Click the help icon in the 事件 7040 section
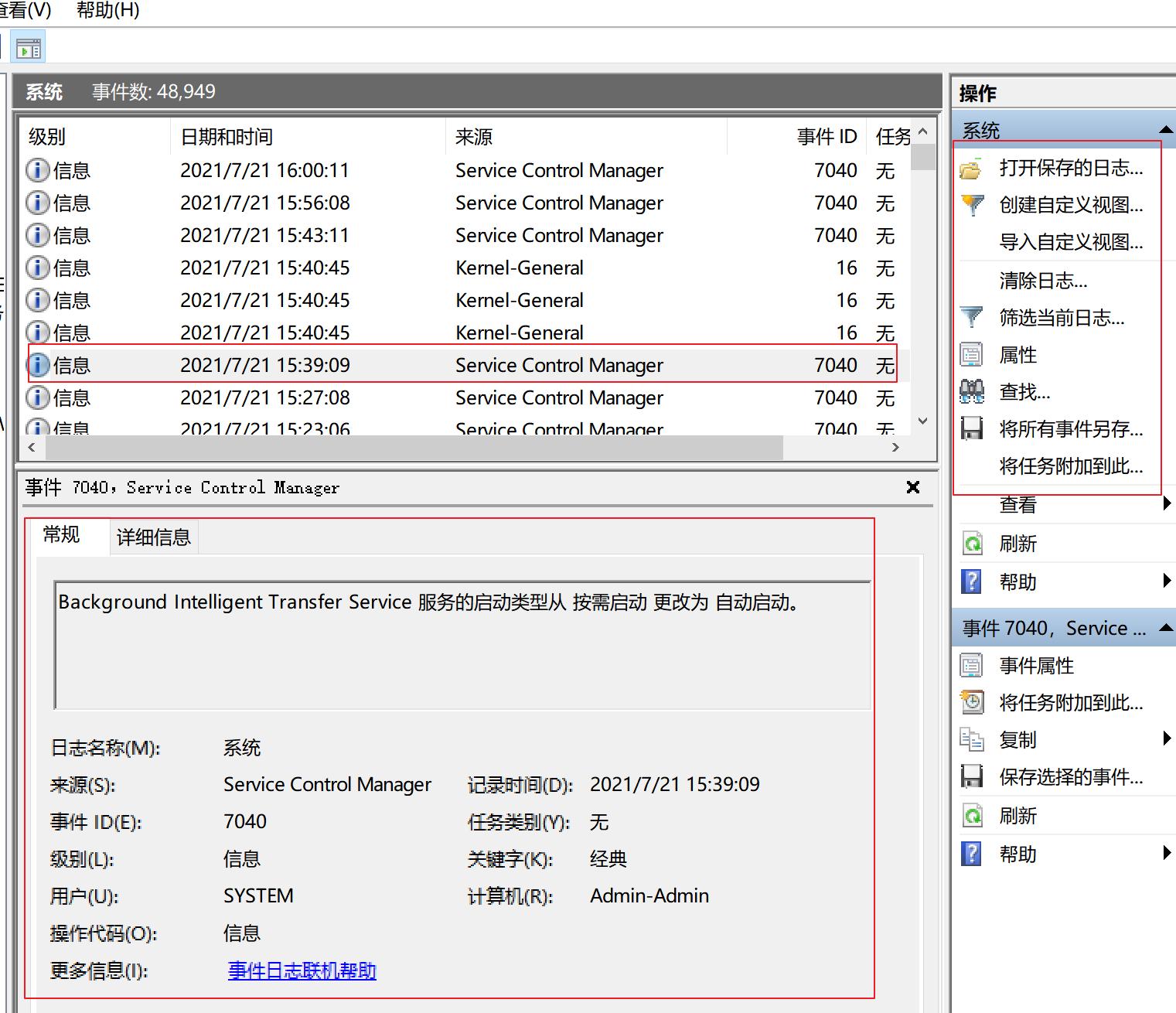The width and height of the screenshot is (1176, 1013). [x=972, y=854]
